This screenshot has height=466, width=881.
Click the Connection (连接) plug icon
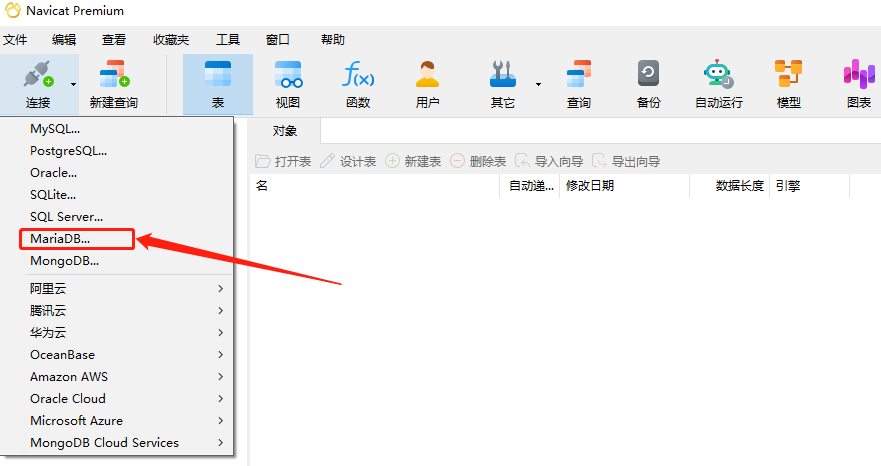38,74
